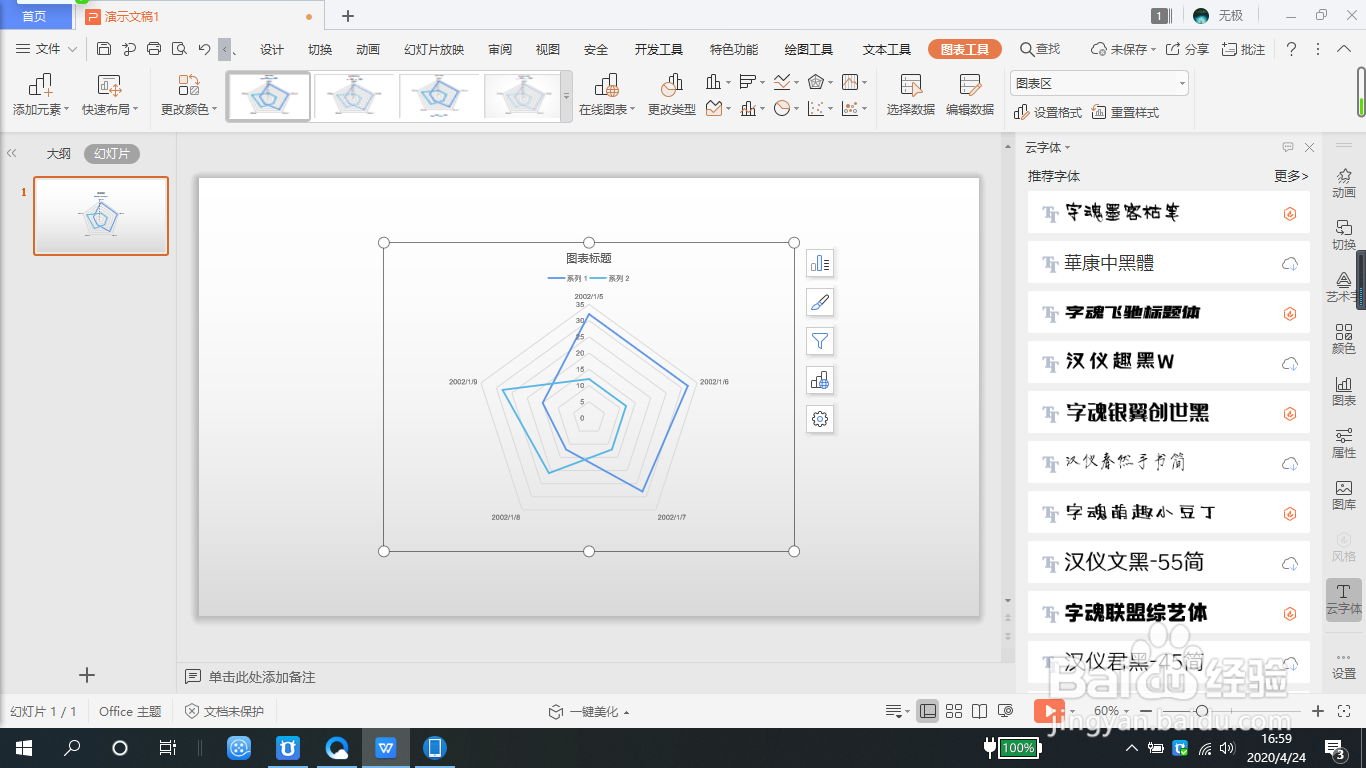Select slide 1 thumbnail in panel
The height and width of the screenshot is (768, 1366).
click(x=101, y=216)
